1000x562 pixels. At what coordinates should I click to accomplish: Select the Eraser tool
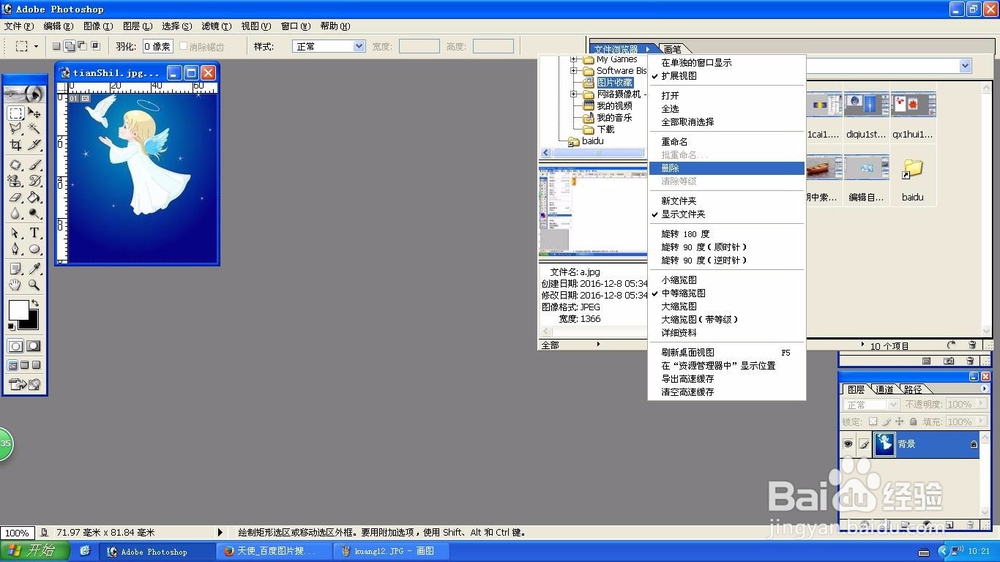point(16,197)
